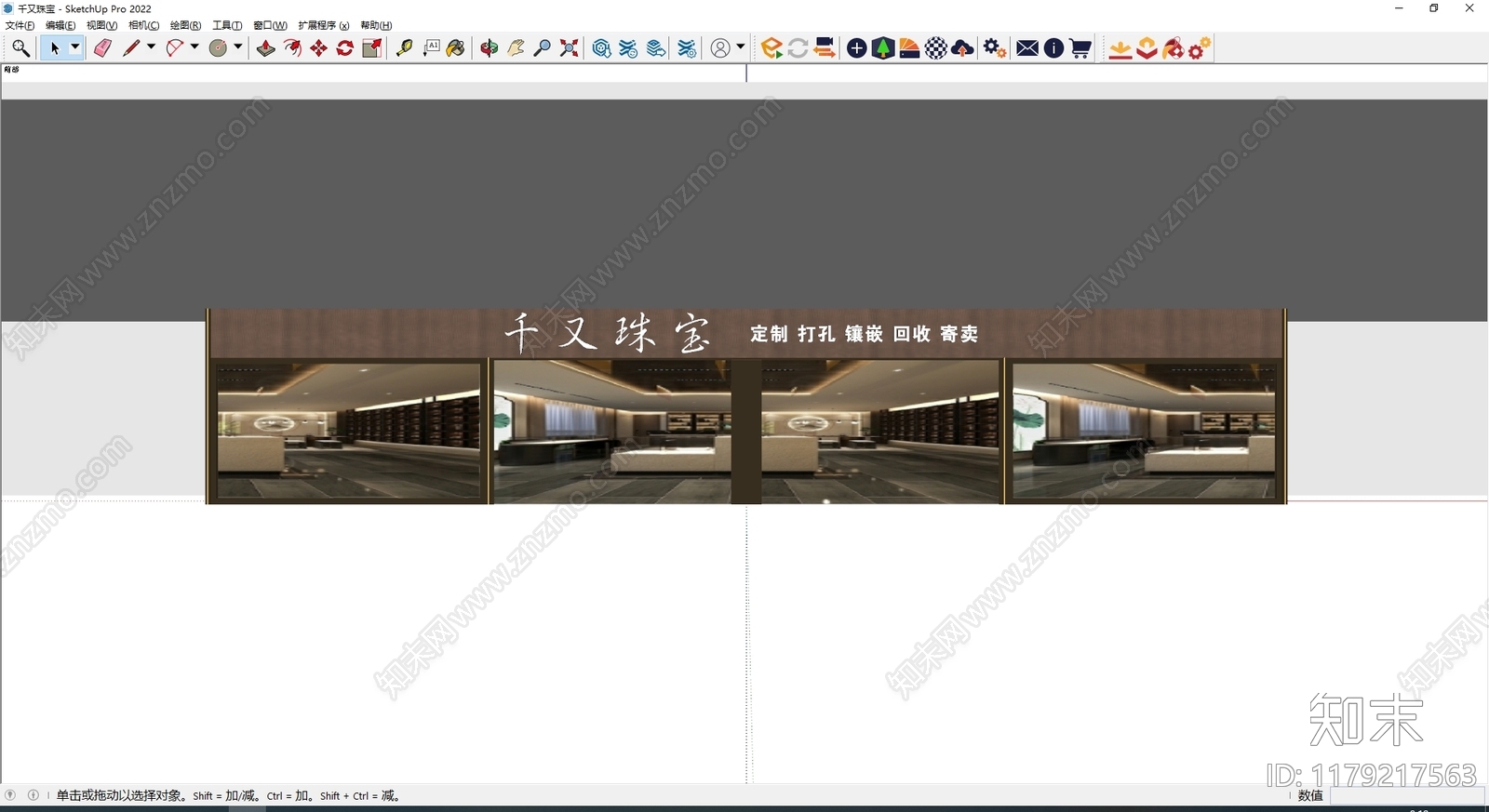Viewport: 1489px width, 812px height.
Task: Select the Search magnifier tool
Action: 20,48
